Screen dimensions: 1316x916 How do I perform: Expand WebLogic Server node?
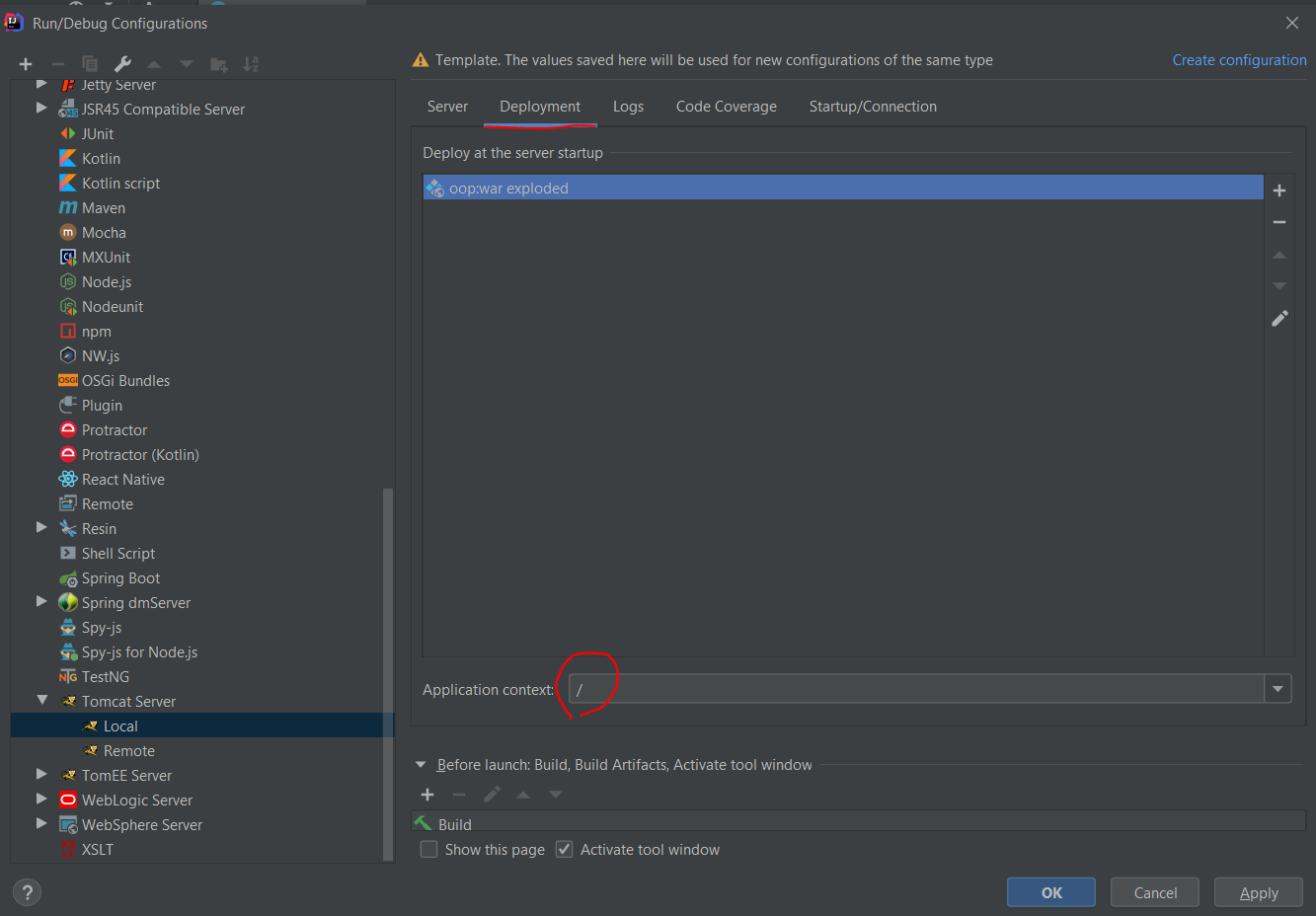tap(41, 799)
